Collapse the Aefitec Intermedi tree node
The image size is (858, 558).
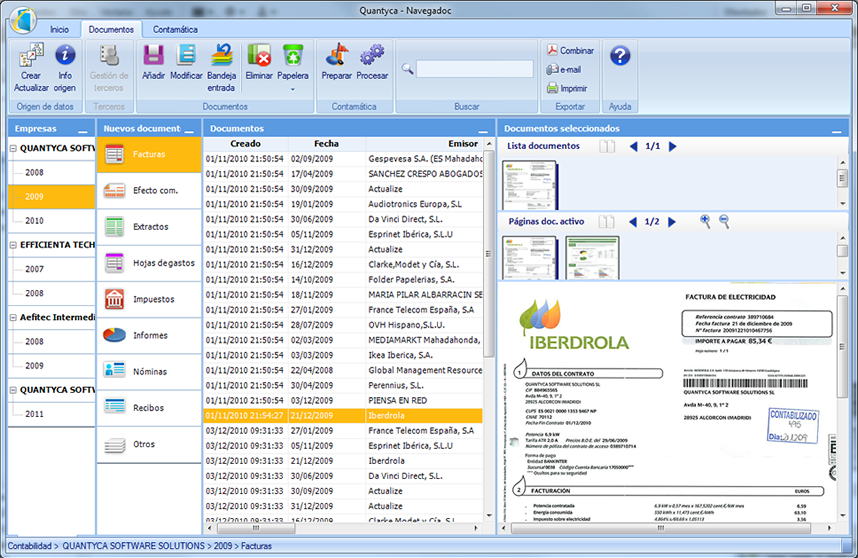13,317
